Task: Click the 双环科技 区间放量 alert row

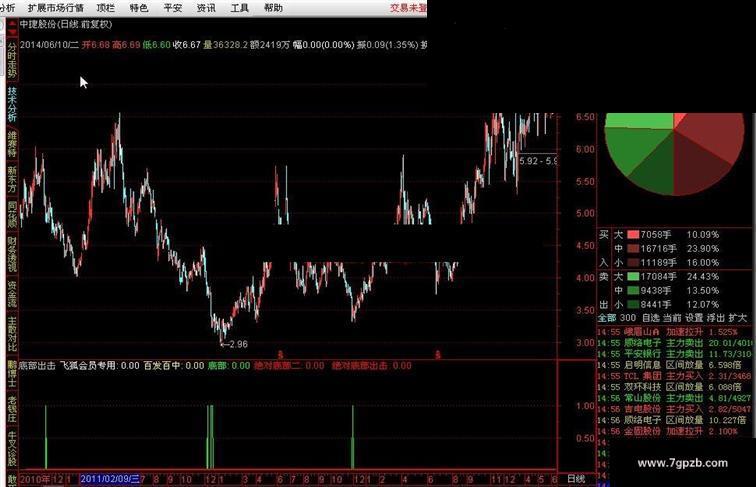Action: (x=675, y=387)
